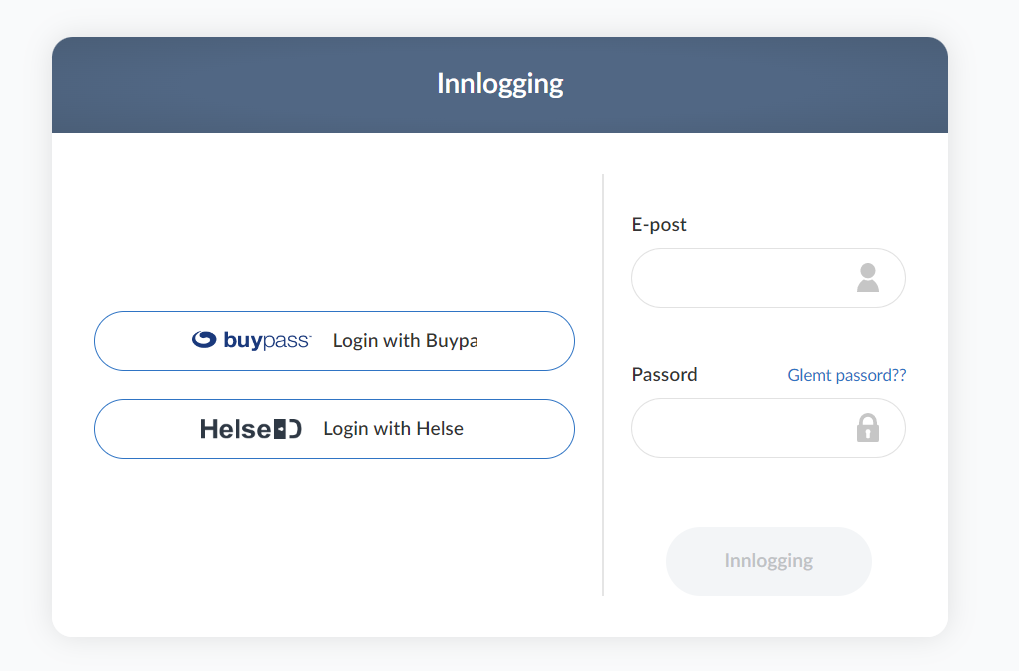The width and height of the screenshot is (1019, 671).
Task: Click the Innlogging header title
Action: (500, 84)
